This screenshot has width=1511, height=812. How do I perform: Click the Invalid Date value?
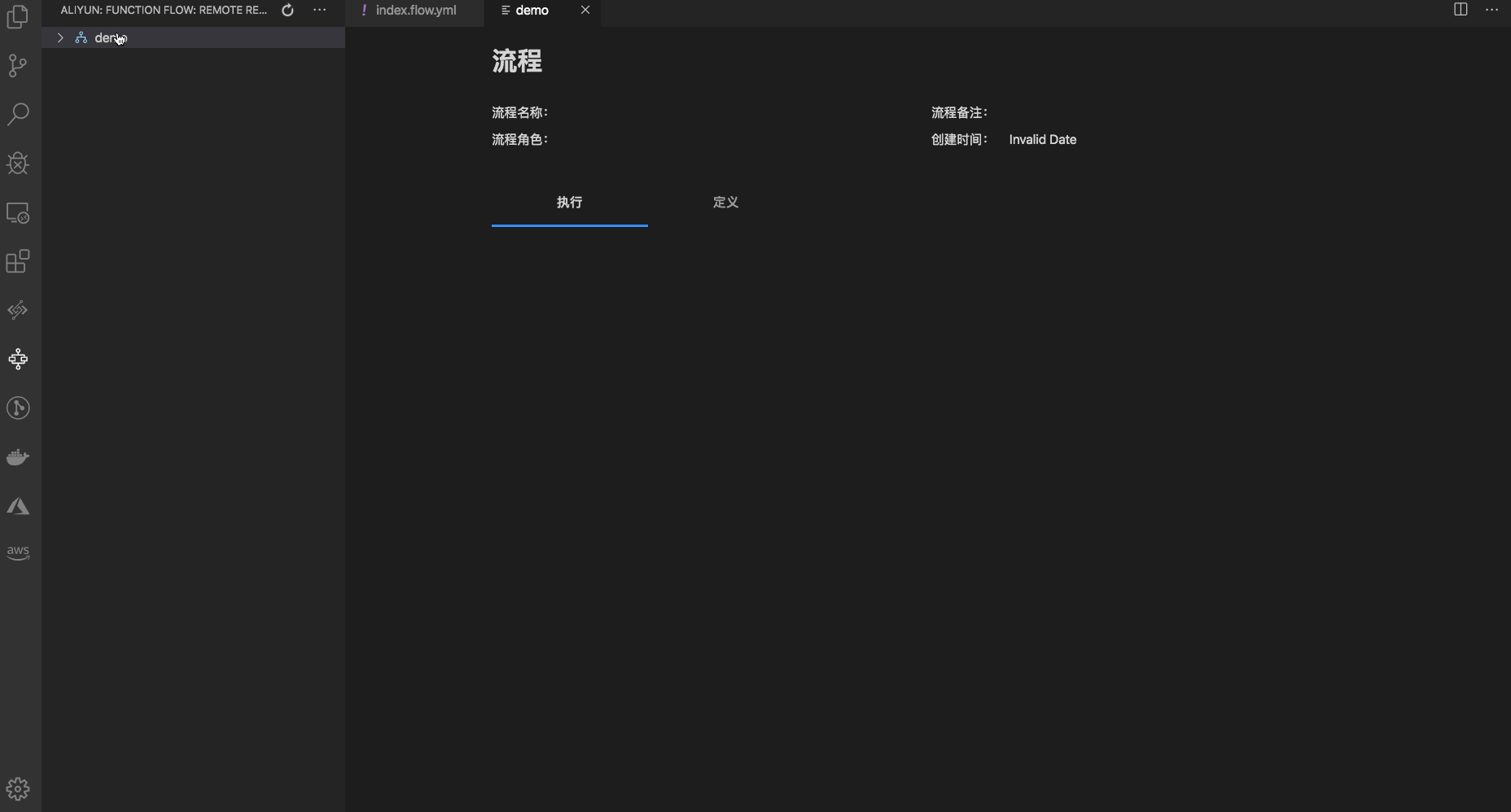[1043, 139]
